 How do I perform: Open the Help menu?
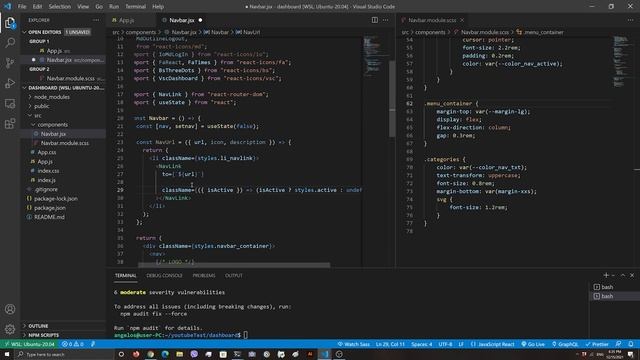tap(158, 7)
